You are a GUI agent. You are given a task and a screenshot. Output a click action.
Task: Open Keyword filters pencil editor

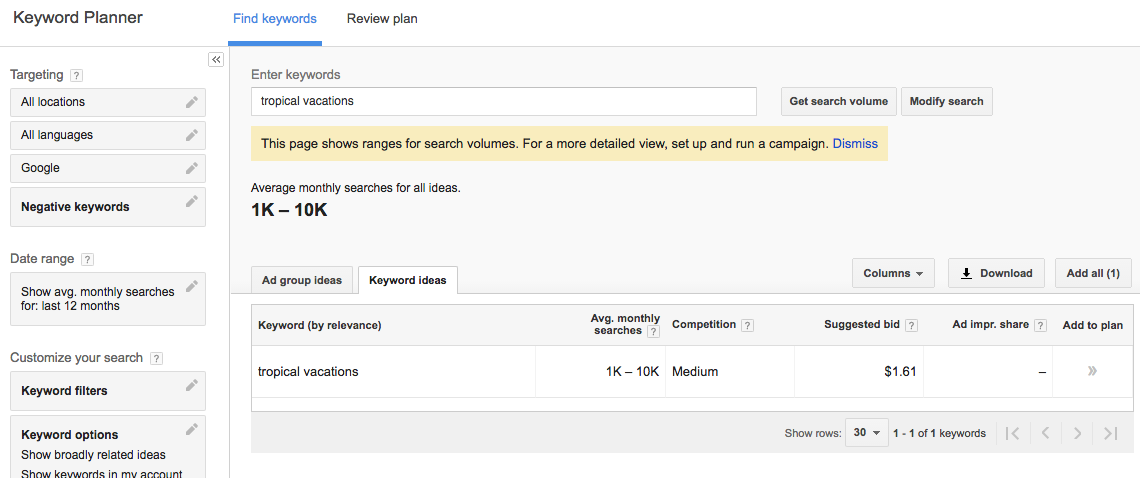click(191, 386)
